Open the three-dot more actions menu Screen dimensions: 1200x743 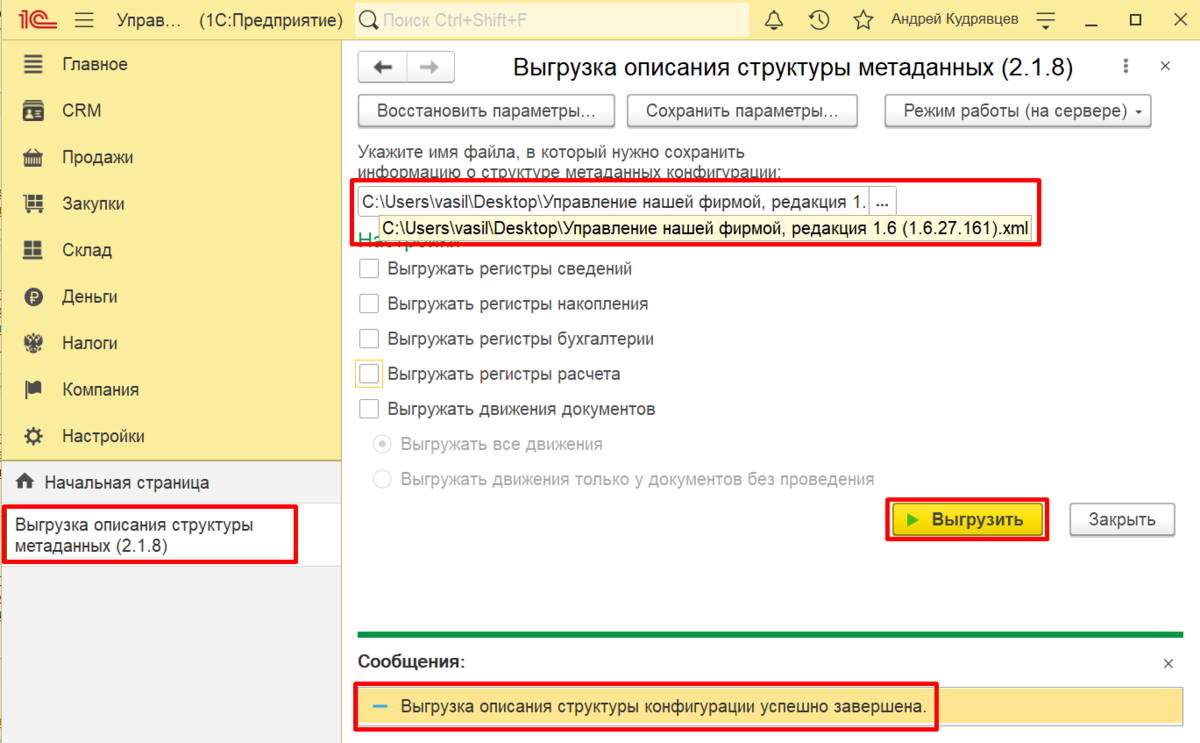pyautogui.click(x=1126, y=65)
